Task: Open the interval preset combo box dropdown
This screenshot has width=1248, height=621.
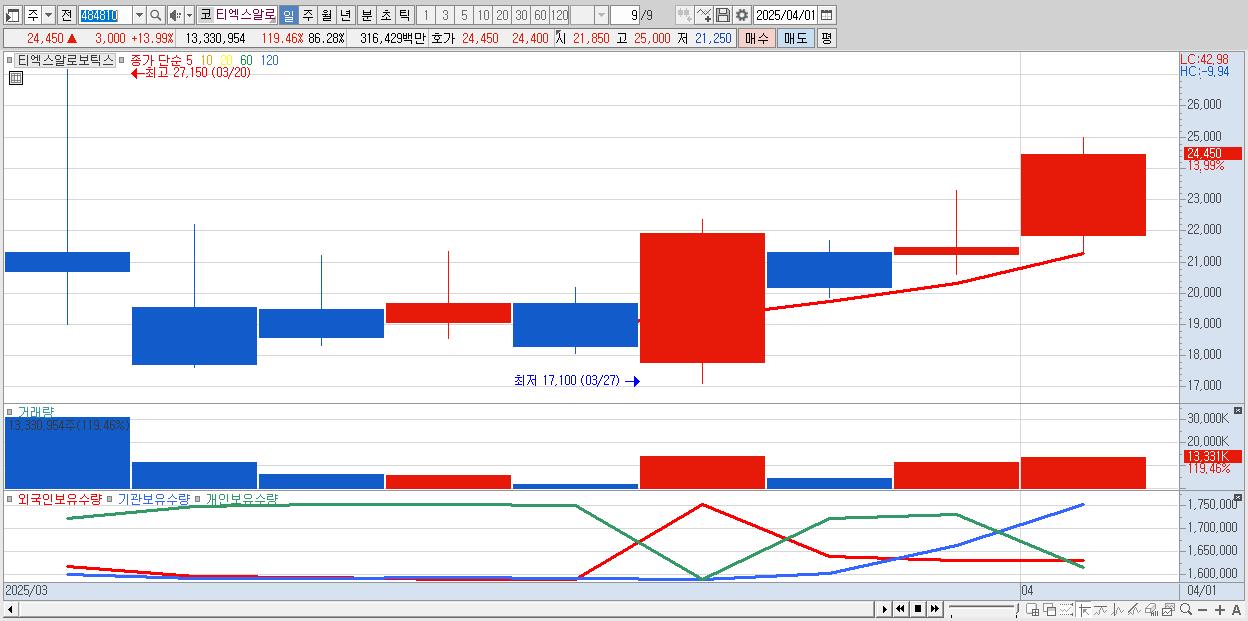Action: [601, 15]
